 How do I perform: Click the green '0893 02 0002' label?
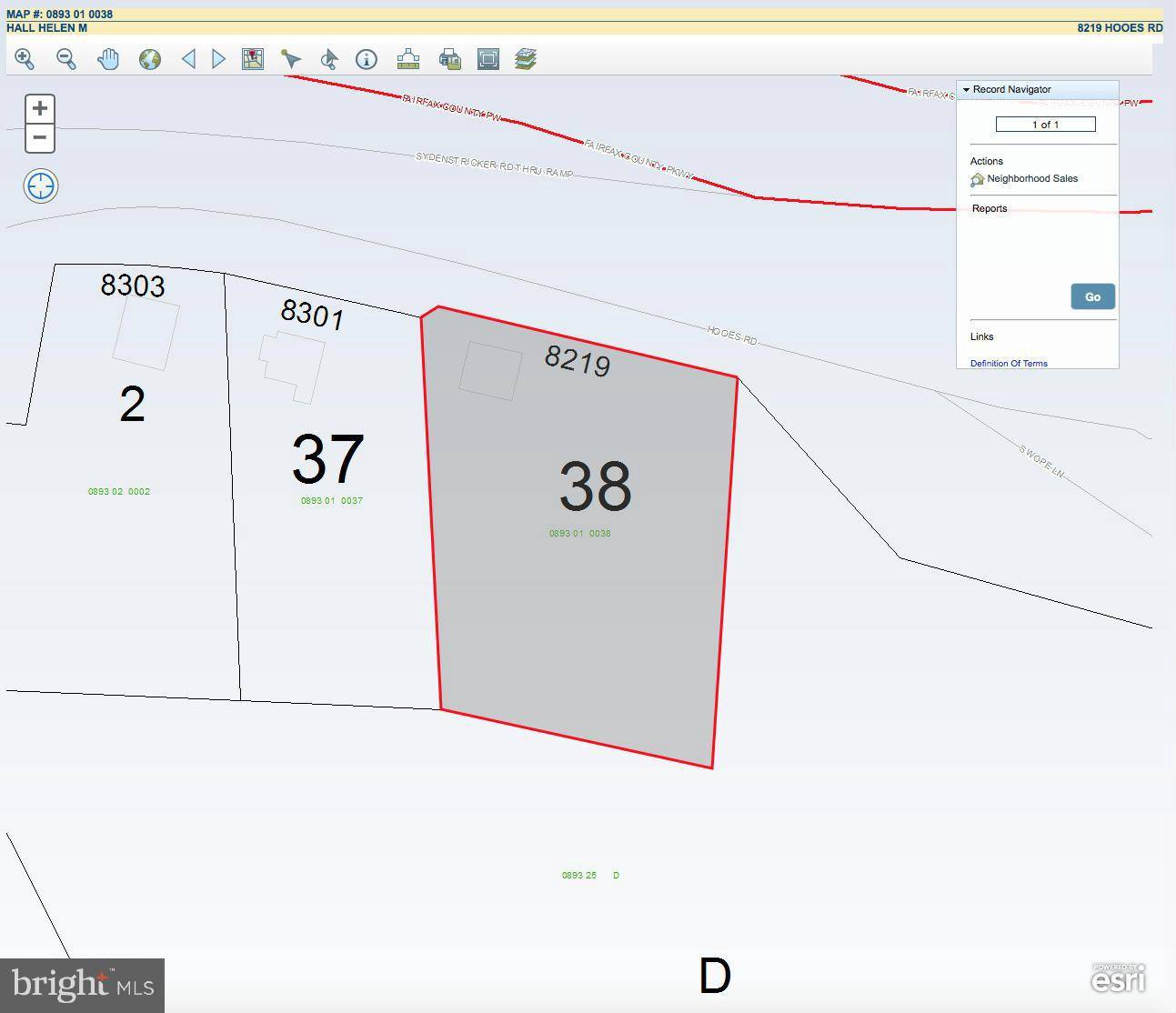coord(119,492)
